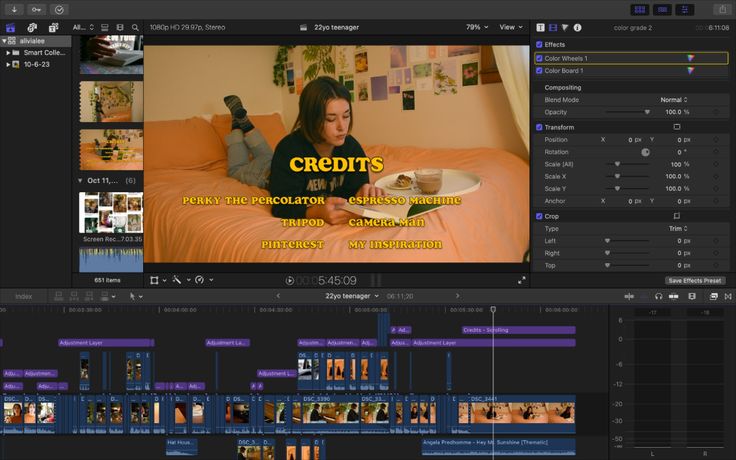Show Crop onscreen controls icon
The image size is (736, 460).
pyautogui.click(x=677, y=216)
